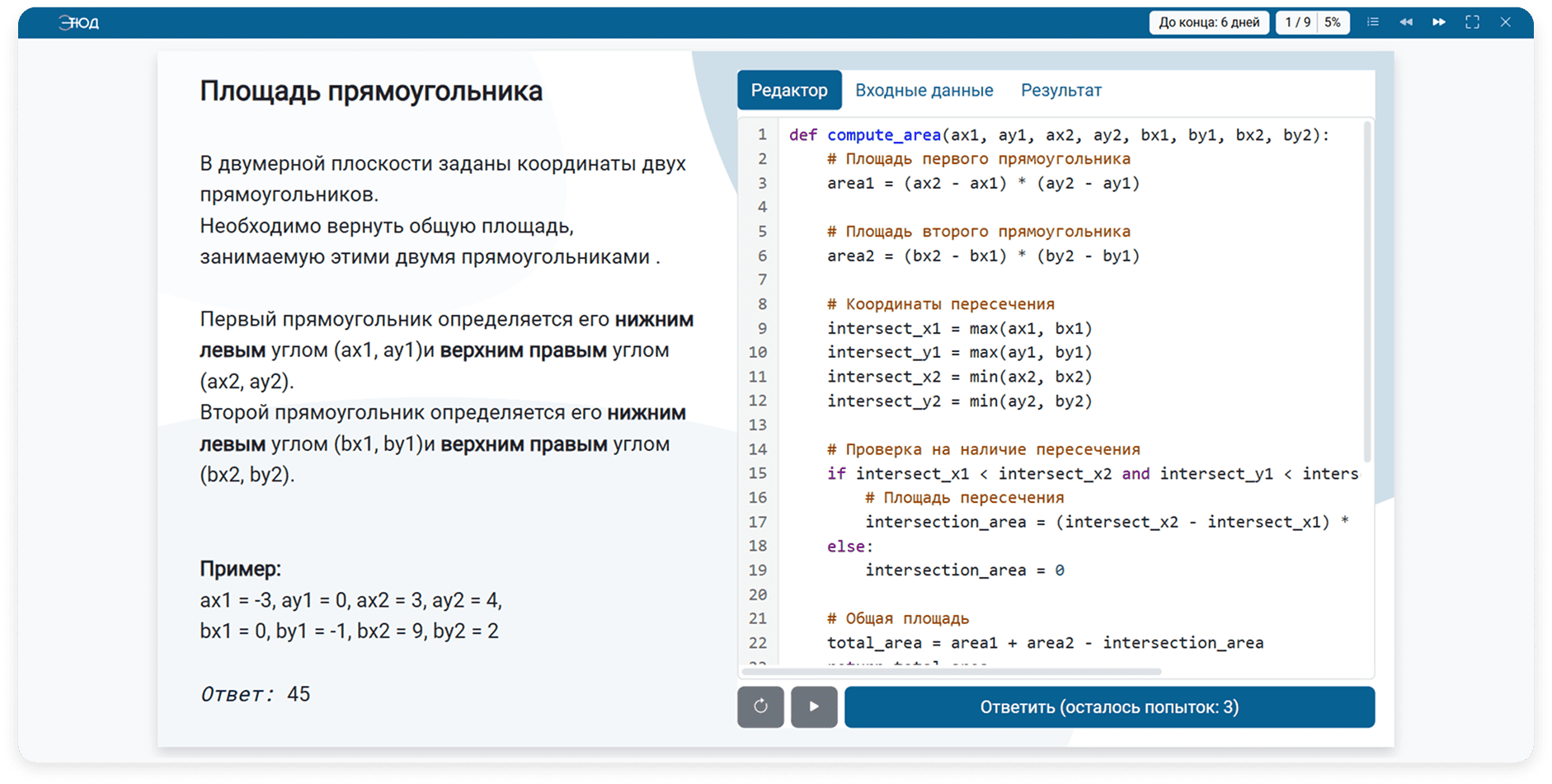Enter fullscreen mode
The width and height of the screenshot is (1552, 784).
(x=1472, y=22)
